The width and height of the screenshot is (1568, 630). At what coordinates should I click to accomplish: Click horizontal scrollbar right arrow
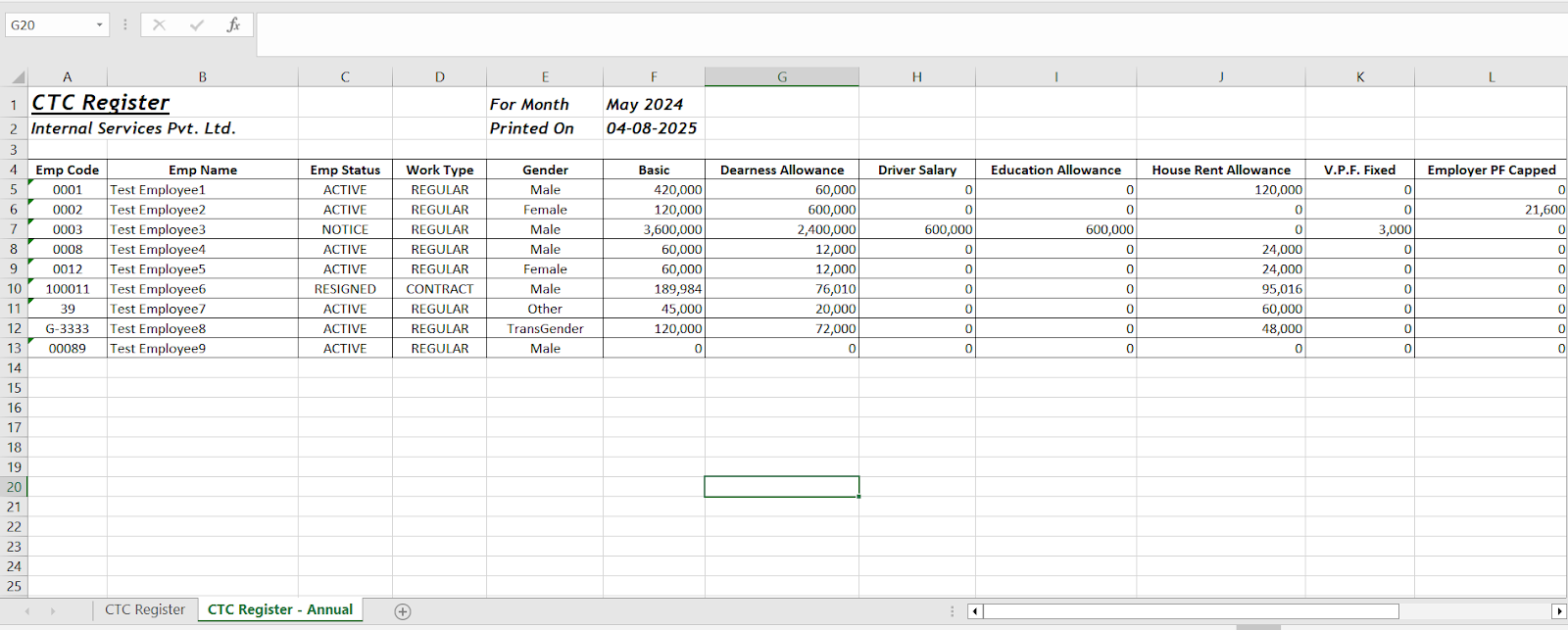1558,611
